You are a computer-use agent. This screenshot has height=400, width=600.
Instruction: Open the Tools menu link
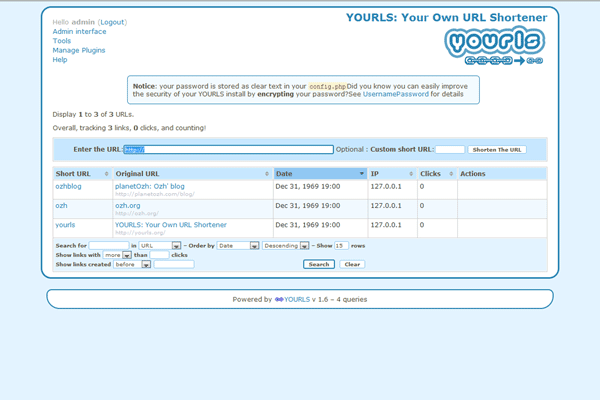61,41
